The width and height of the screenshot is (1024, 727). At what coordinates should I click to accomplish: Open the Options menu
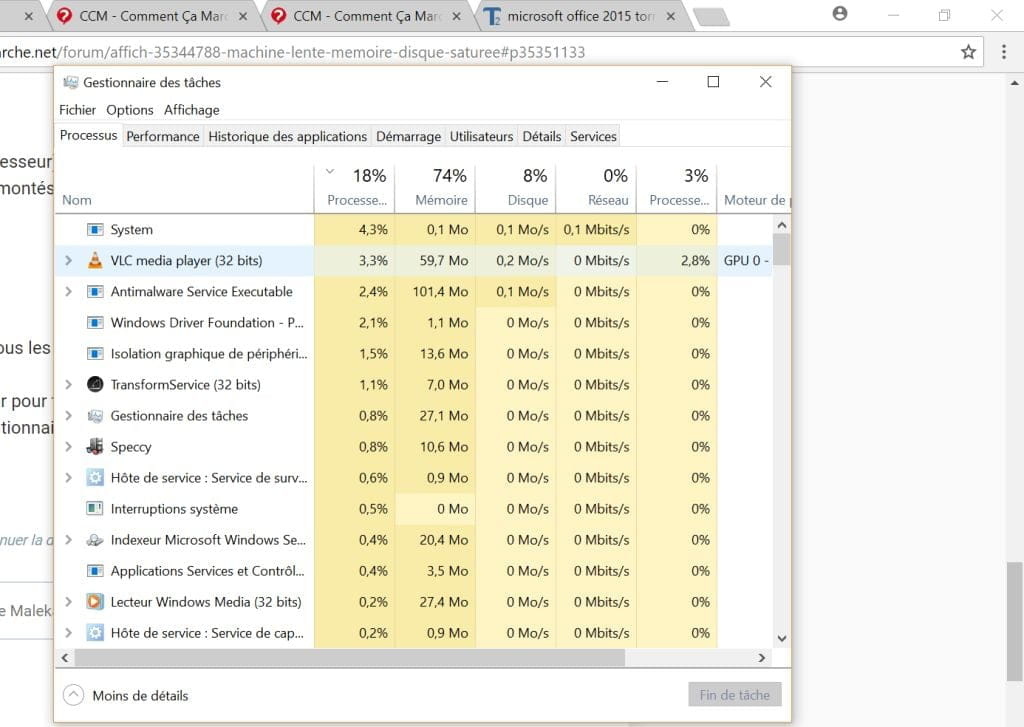click(x=130, y=110)
